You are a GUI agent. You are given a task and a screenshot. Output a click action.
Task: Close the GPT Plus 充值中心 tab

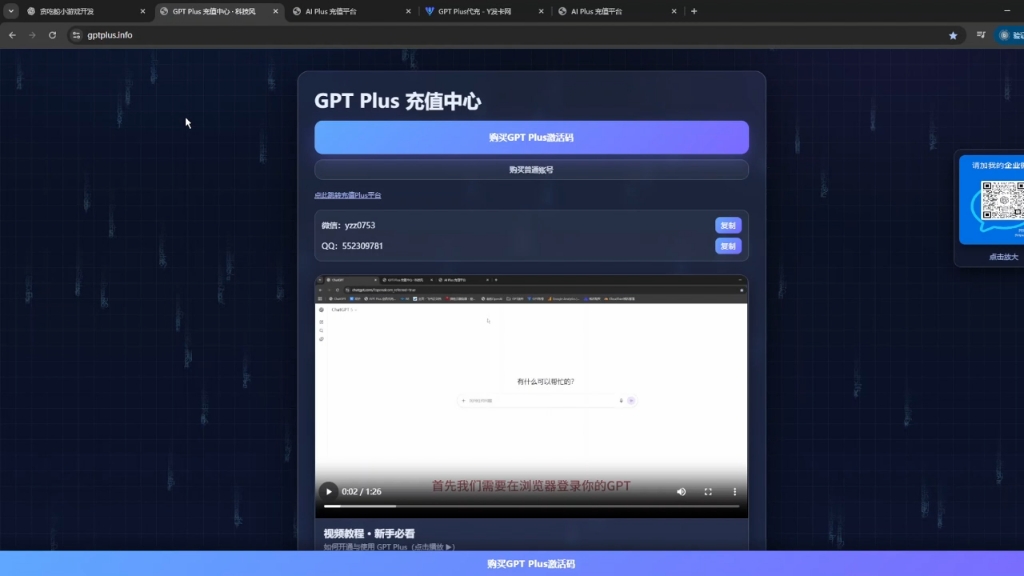[x=276, y=11]
